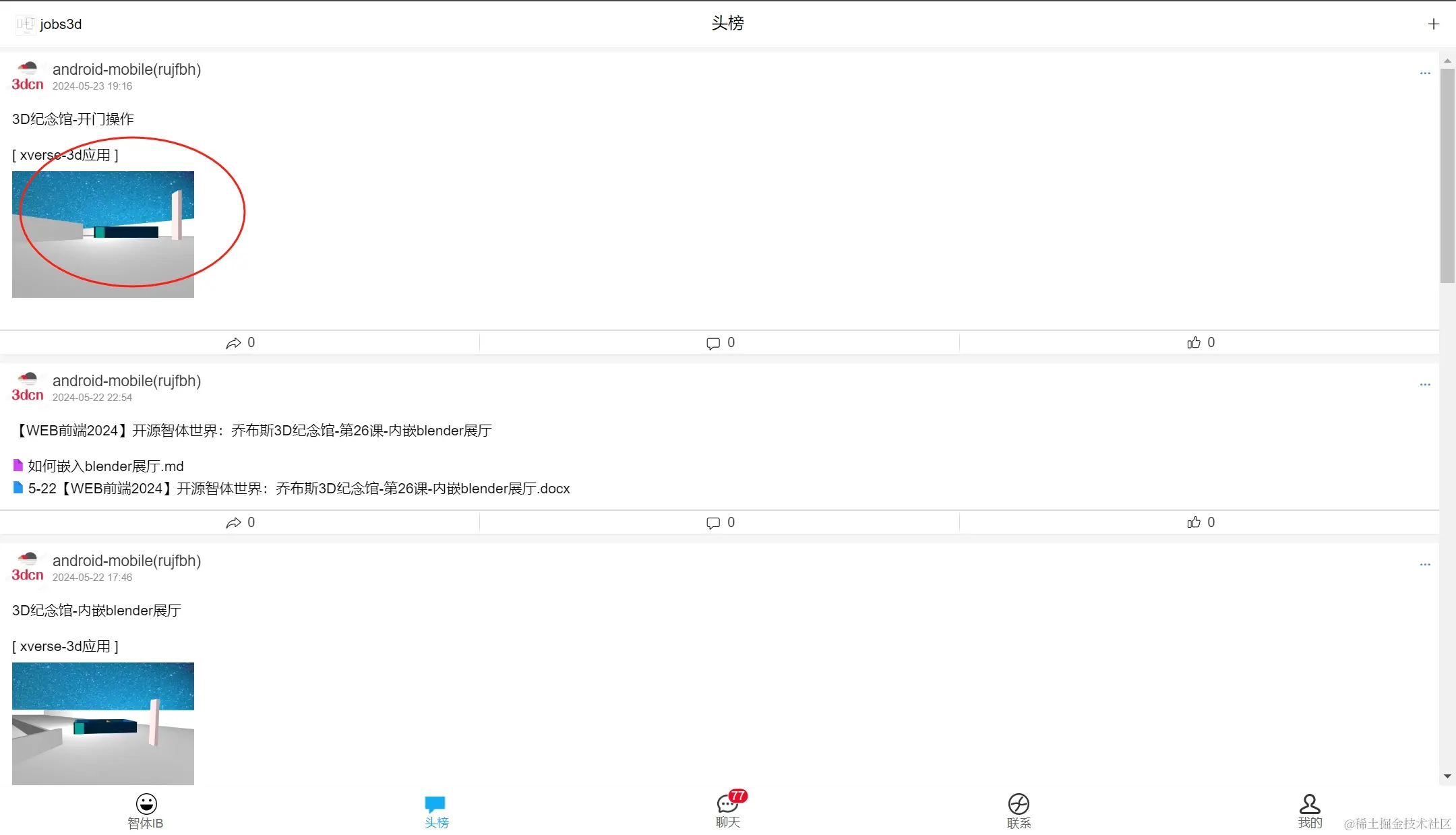Click the jobs3d app logo icon top left
The image size is (1456, 835).
[26, 24]
